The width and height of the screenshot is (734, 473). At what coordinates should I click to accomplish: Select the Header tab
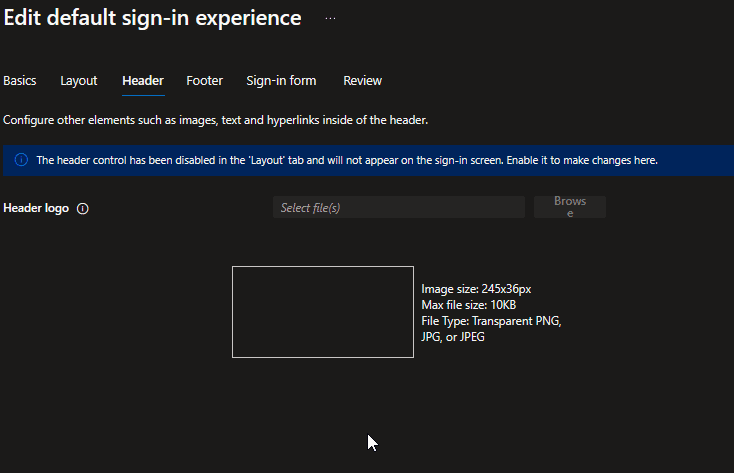pos(143,81)
